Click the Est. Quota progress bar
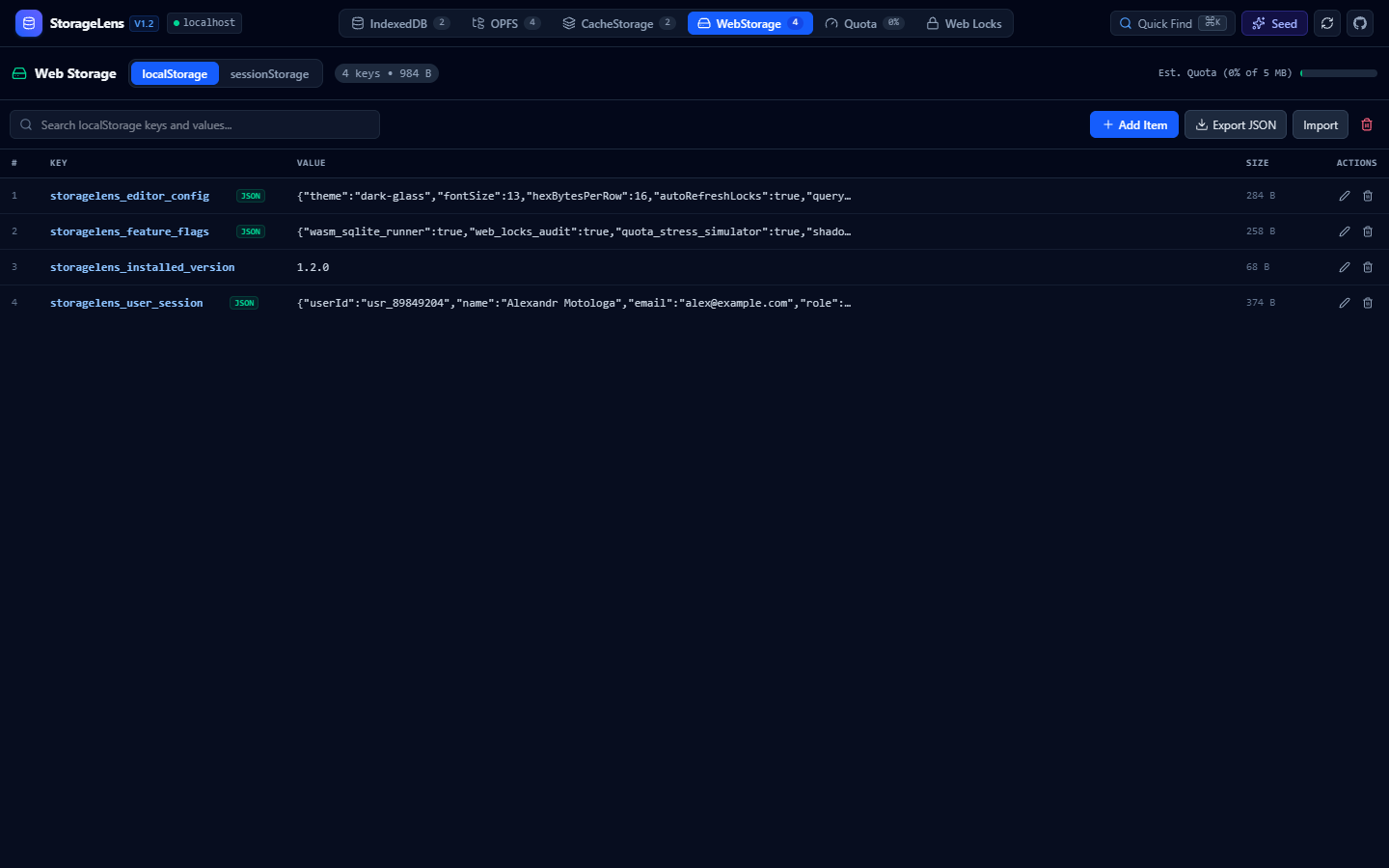Screen dimensions: 1389x868 point(1339,73)
